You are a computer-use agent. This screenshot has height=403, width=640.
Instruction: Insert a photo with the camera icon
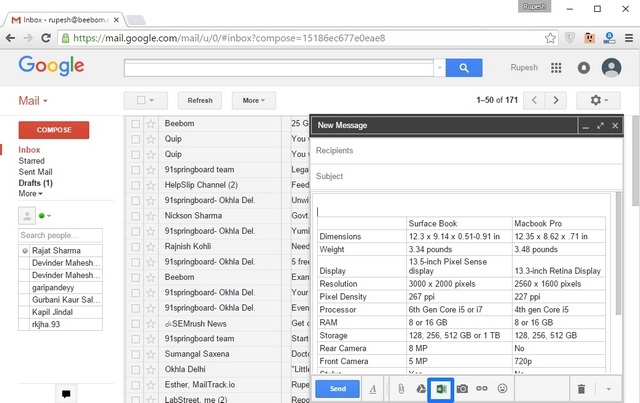pos(462,389)
